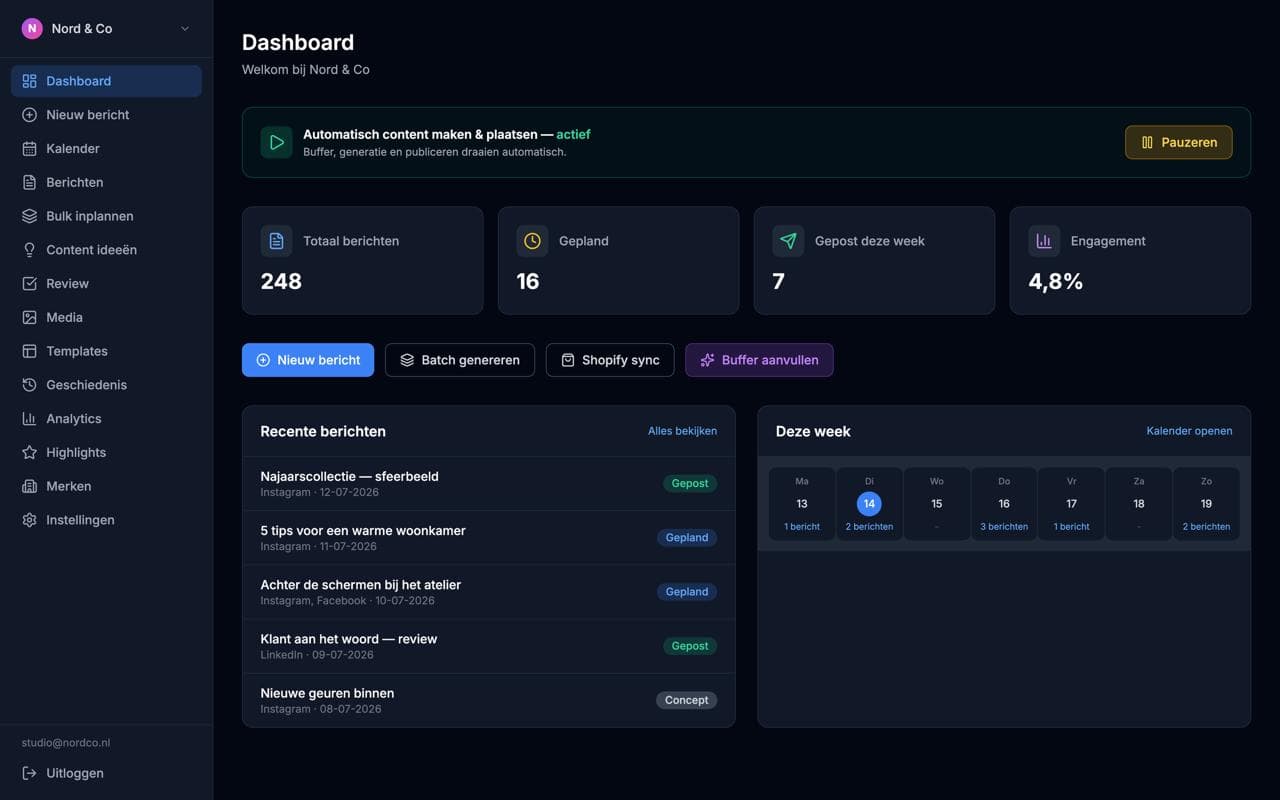Open the Media library
Viewport: 1280px width, 800px height.
[x=106, y=318]
